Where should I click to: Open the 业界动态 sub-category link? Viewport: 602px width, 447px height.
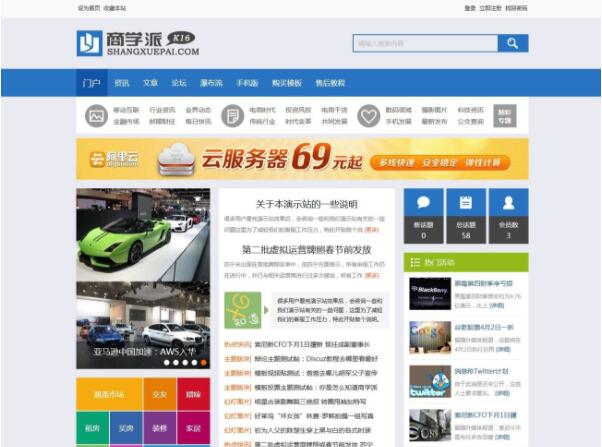(x=198, y=110)
